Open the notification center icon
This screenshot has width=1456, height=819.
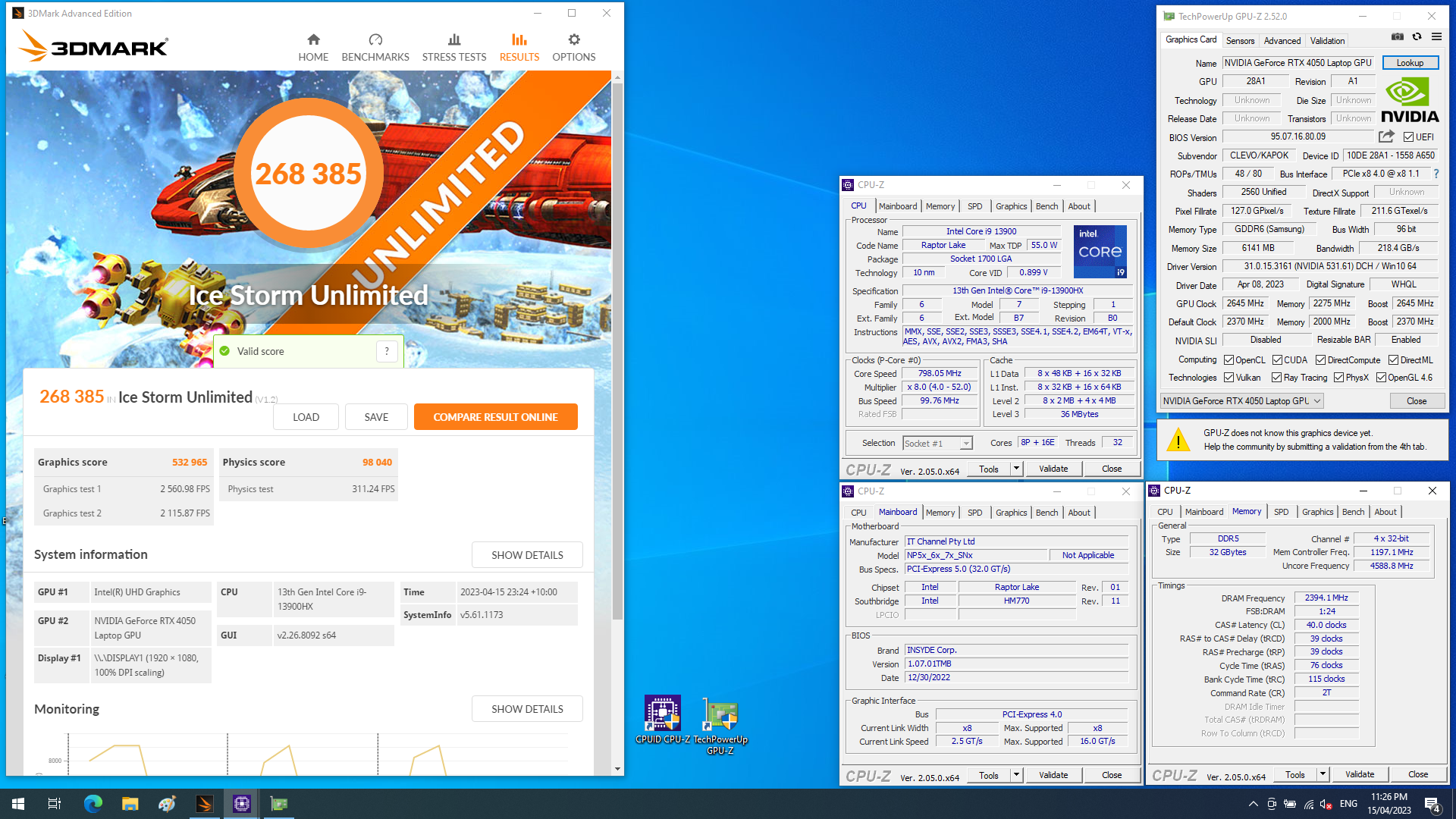coord(1432,804)
